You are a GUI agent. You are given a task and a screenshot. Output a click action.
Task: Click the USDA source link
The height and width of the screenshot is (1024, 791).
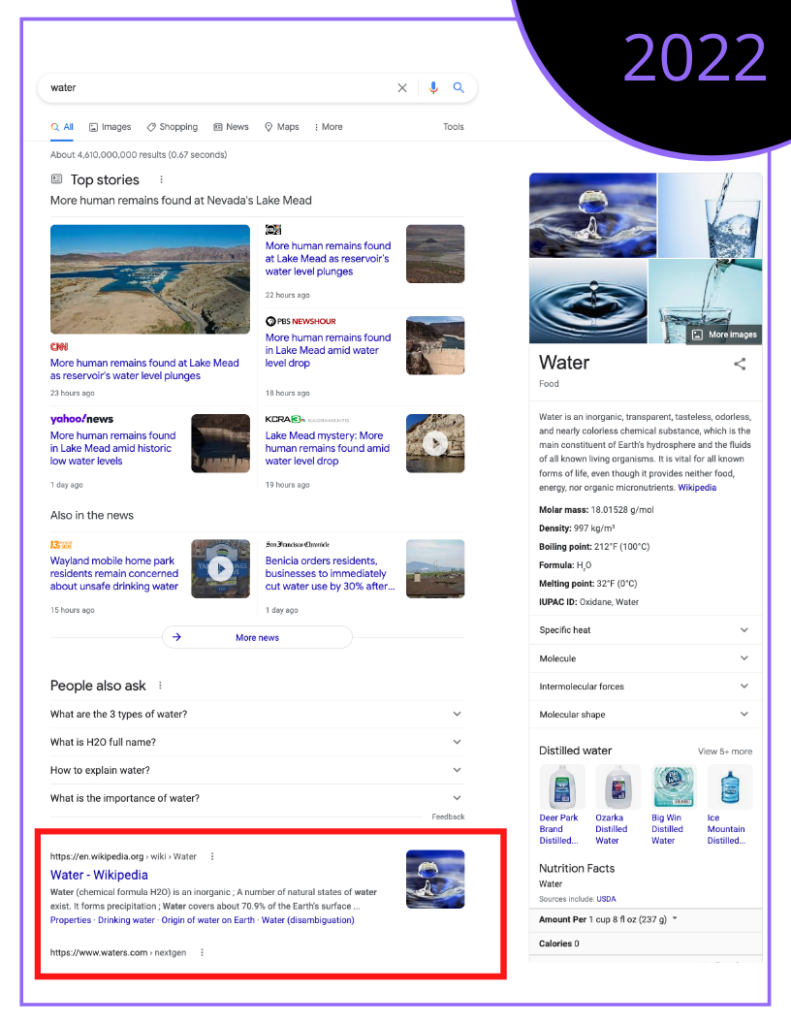(x=606, y=899)
